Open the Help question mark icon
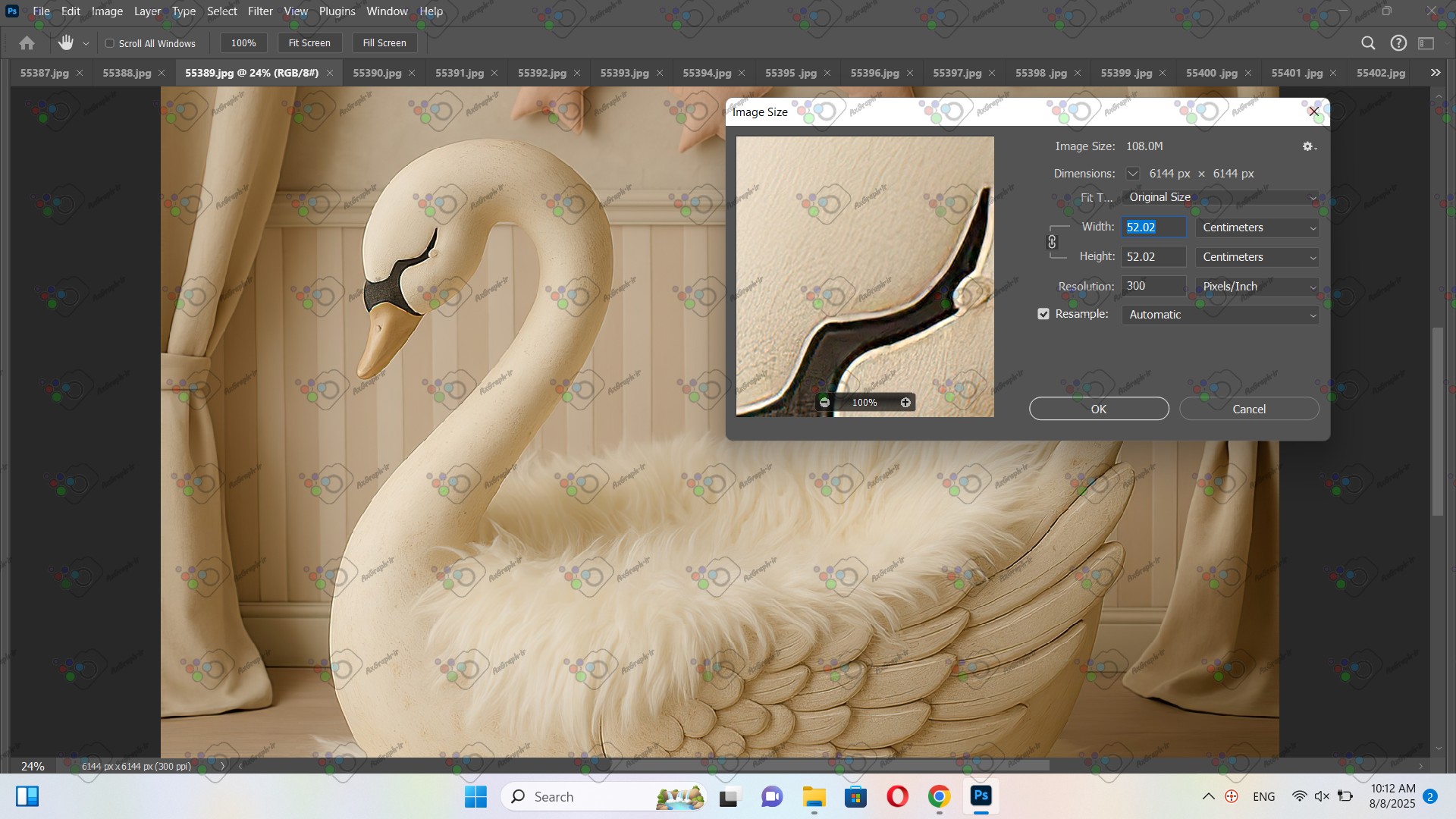 point(1398,43)
